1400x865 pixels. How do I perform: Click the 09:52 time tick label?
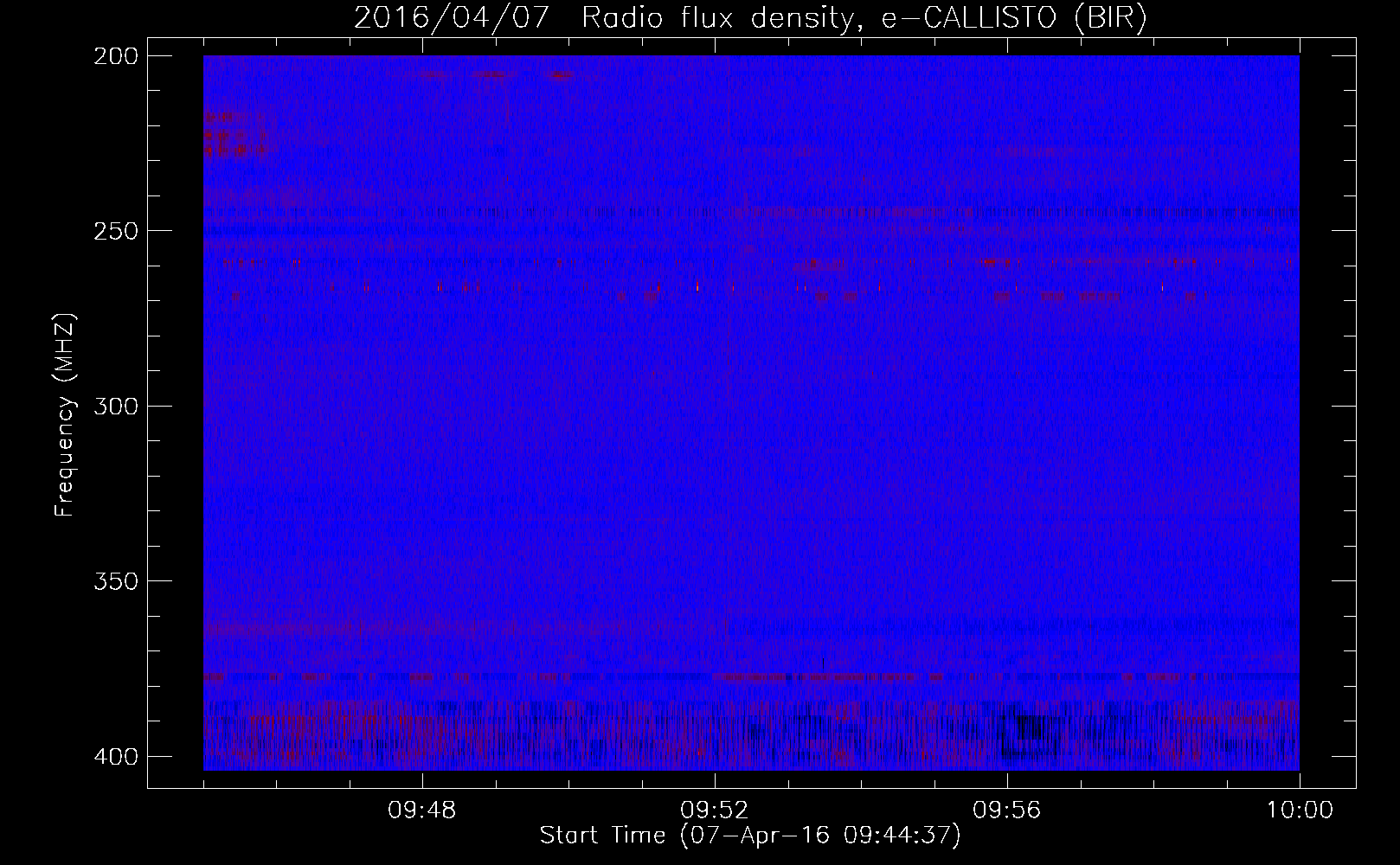[715, 811]
